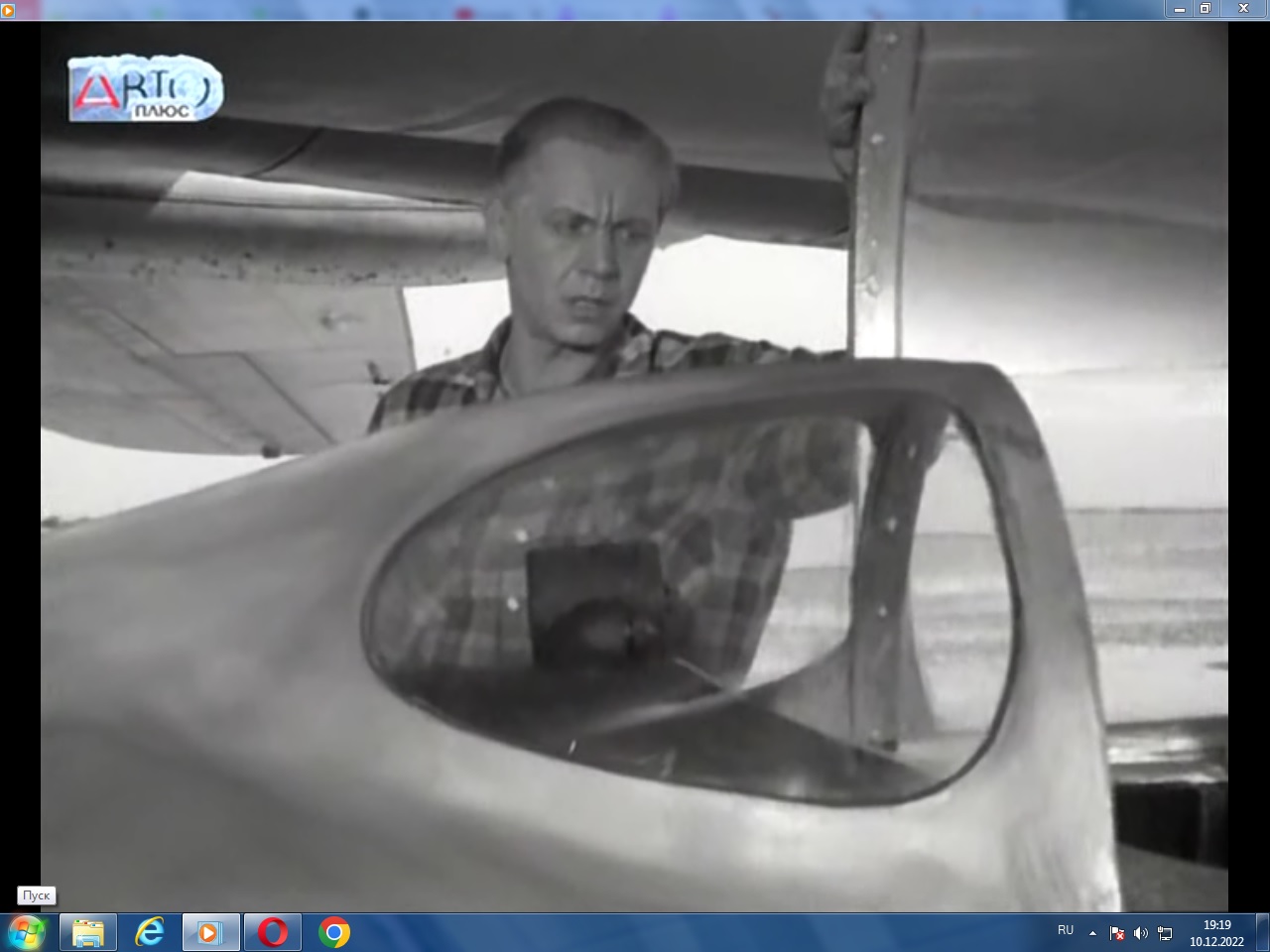This screenshot has width=1270, height=952.
Task: Click the taskbar clock showing 19:19
Action: (x=1215, y=933)
